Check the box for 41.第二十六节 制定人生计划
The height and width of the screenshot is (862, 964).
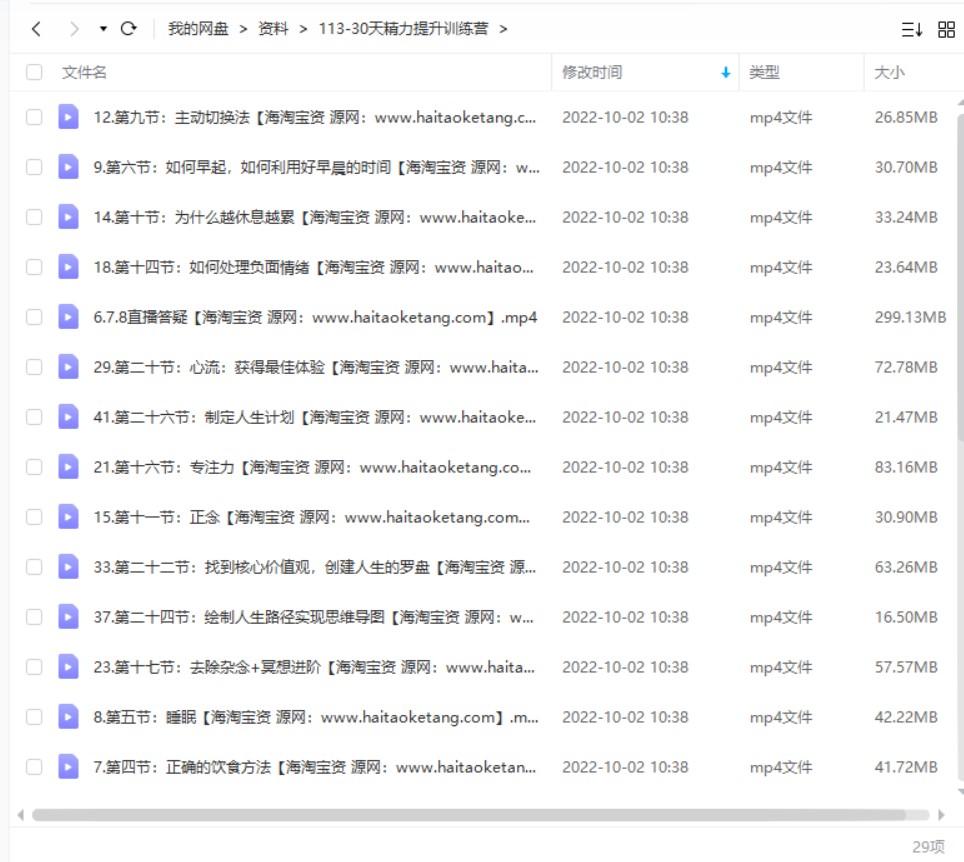[x=34, y=417]
